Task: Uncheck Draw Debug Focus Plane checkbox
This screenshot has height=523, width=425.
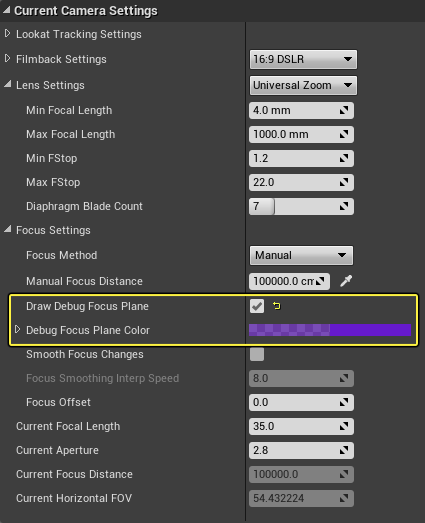Action: 257,306
